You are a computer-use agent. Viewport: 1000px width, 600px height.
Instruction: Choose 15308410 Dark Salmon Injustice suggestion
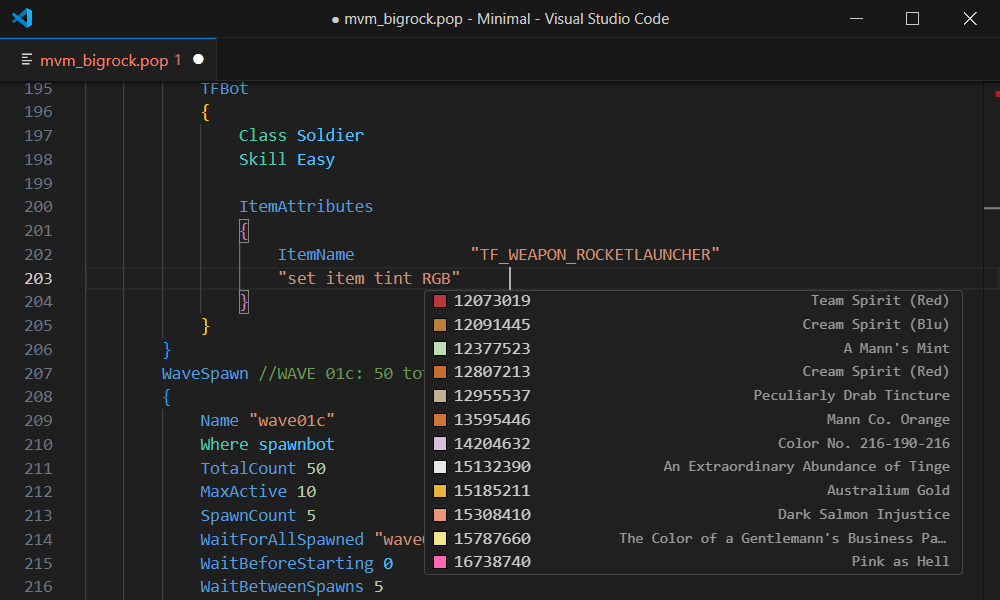(x=693, y=515)
